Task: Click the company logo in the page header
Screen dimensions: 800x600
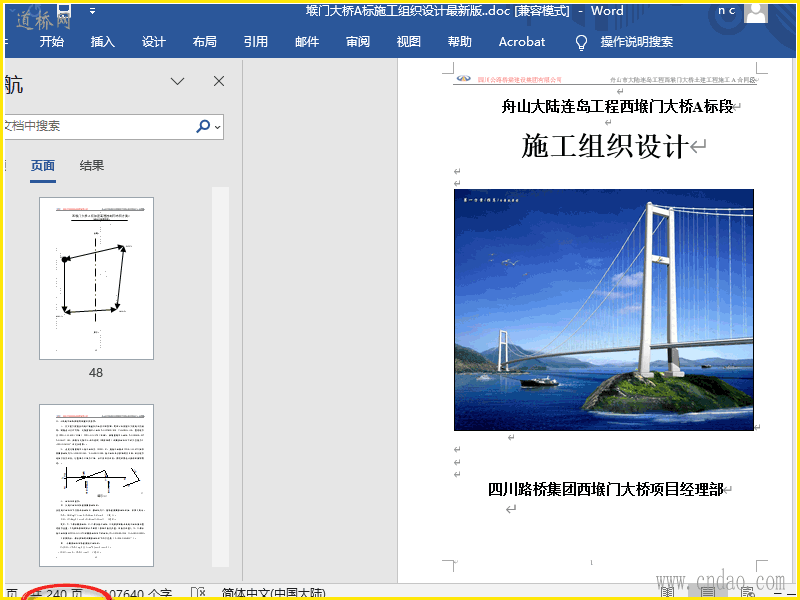Action: point(464,79)
